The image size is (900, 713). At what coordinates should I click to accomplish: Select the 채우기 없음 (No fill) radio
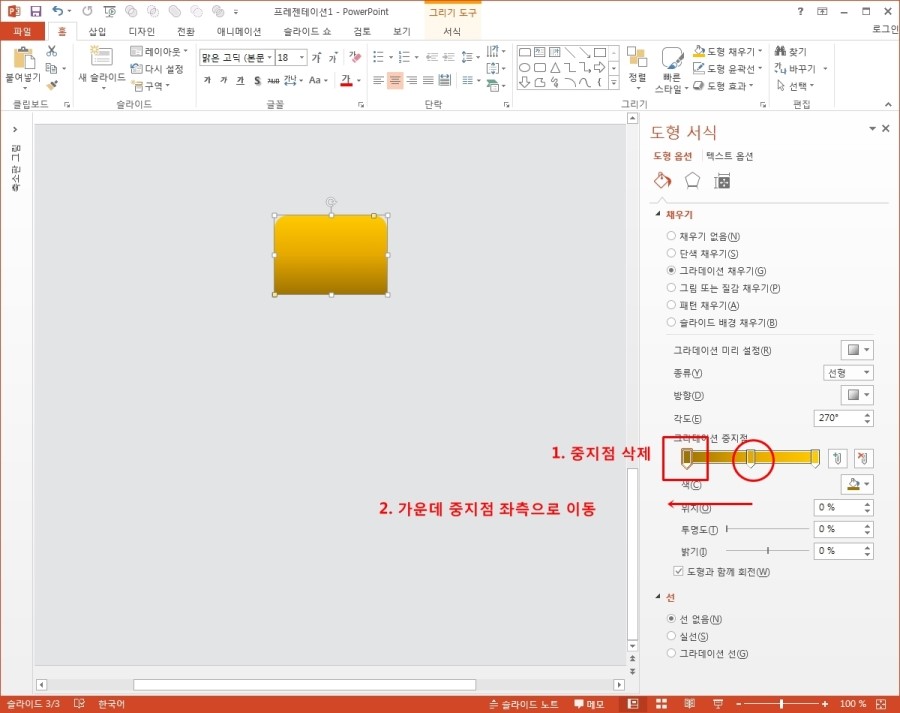tap(671, 236)
